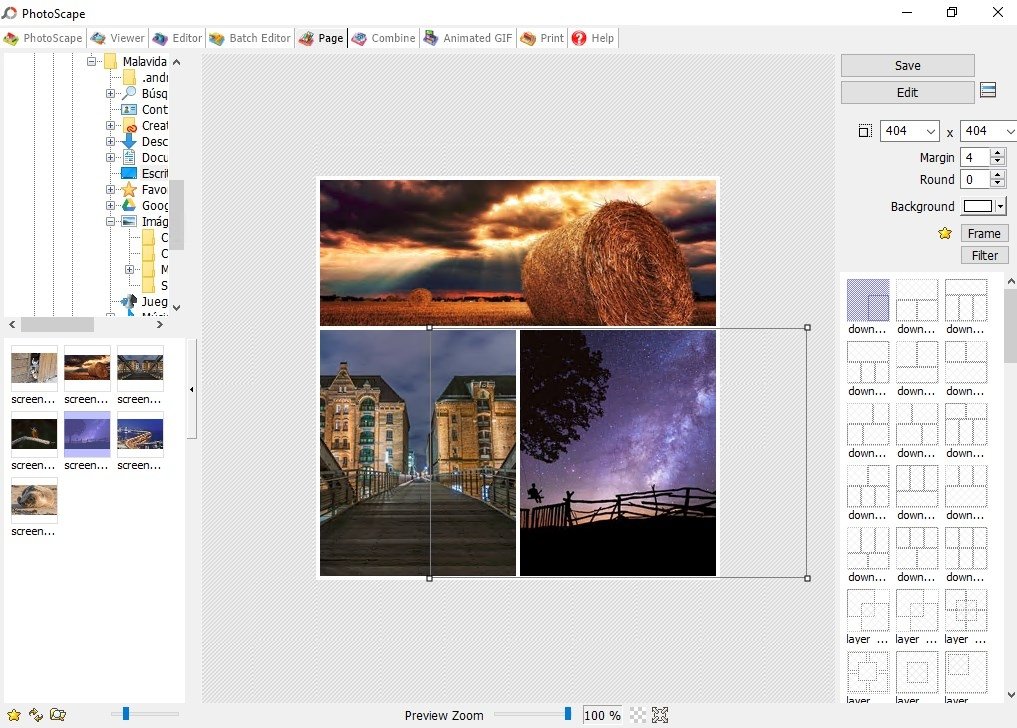1017x728 pixels.
Task: Switch to the Editor tab
Action: 178,38
